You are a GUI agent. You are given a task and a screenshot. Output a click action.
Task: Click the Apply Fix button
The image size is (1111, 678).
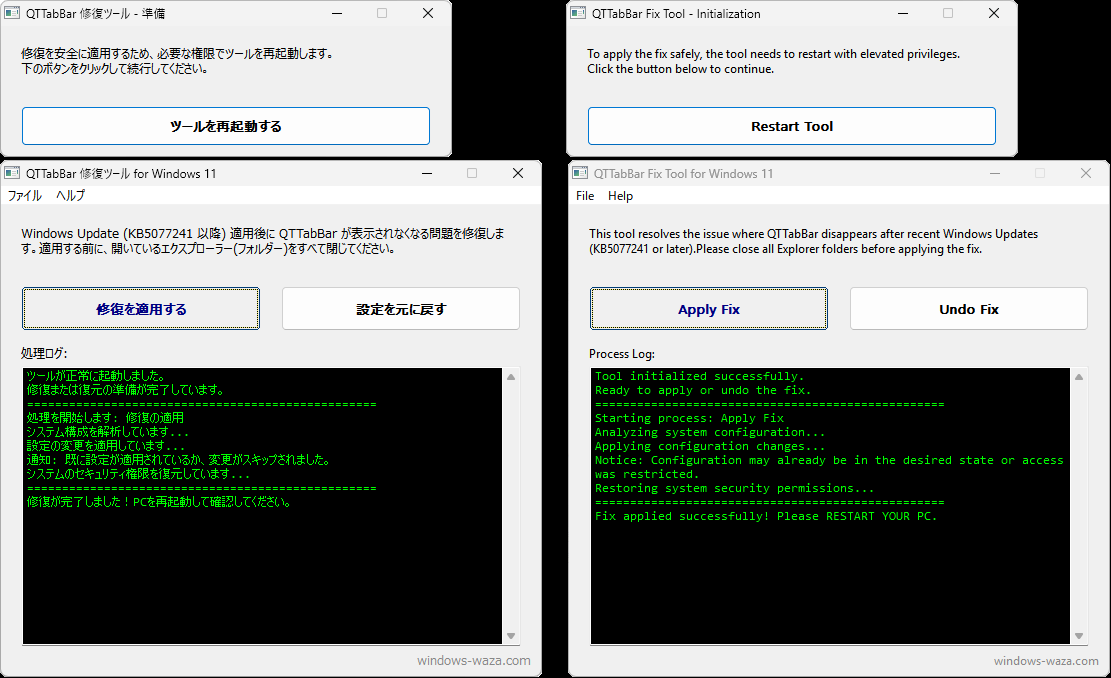[709, 309]
